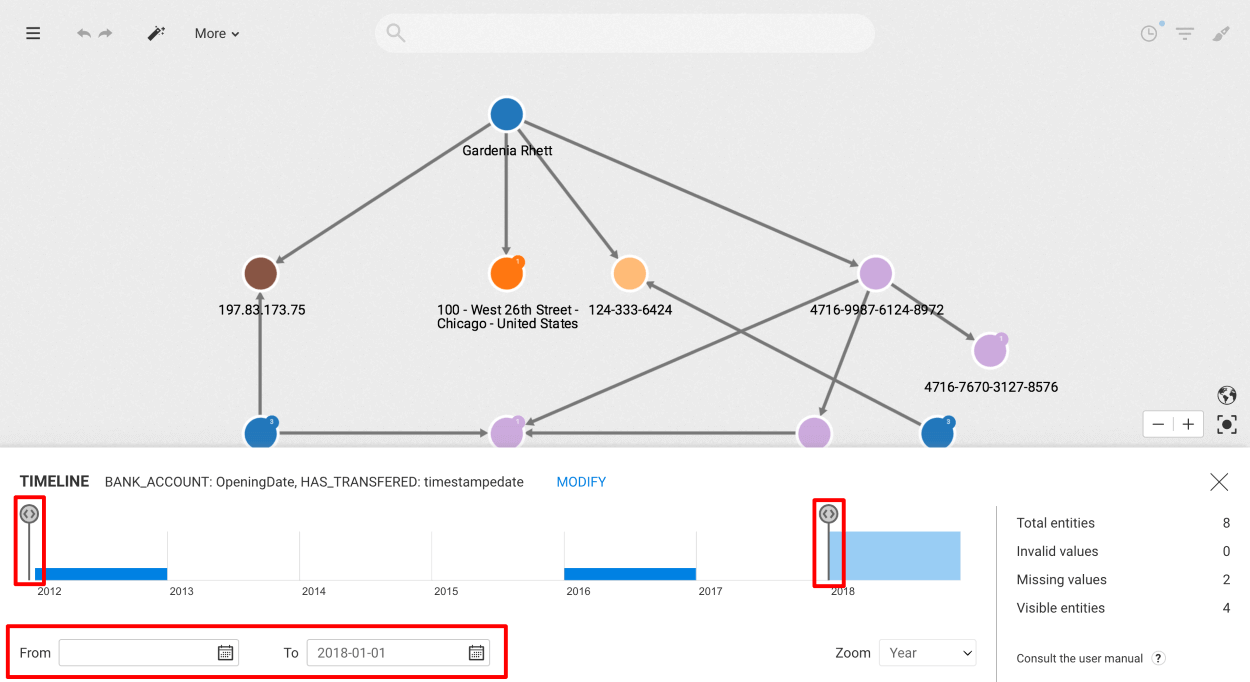
Task: Open the hamburger main menu
Action: (33, 33)
